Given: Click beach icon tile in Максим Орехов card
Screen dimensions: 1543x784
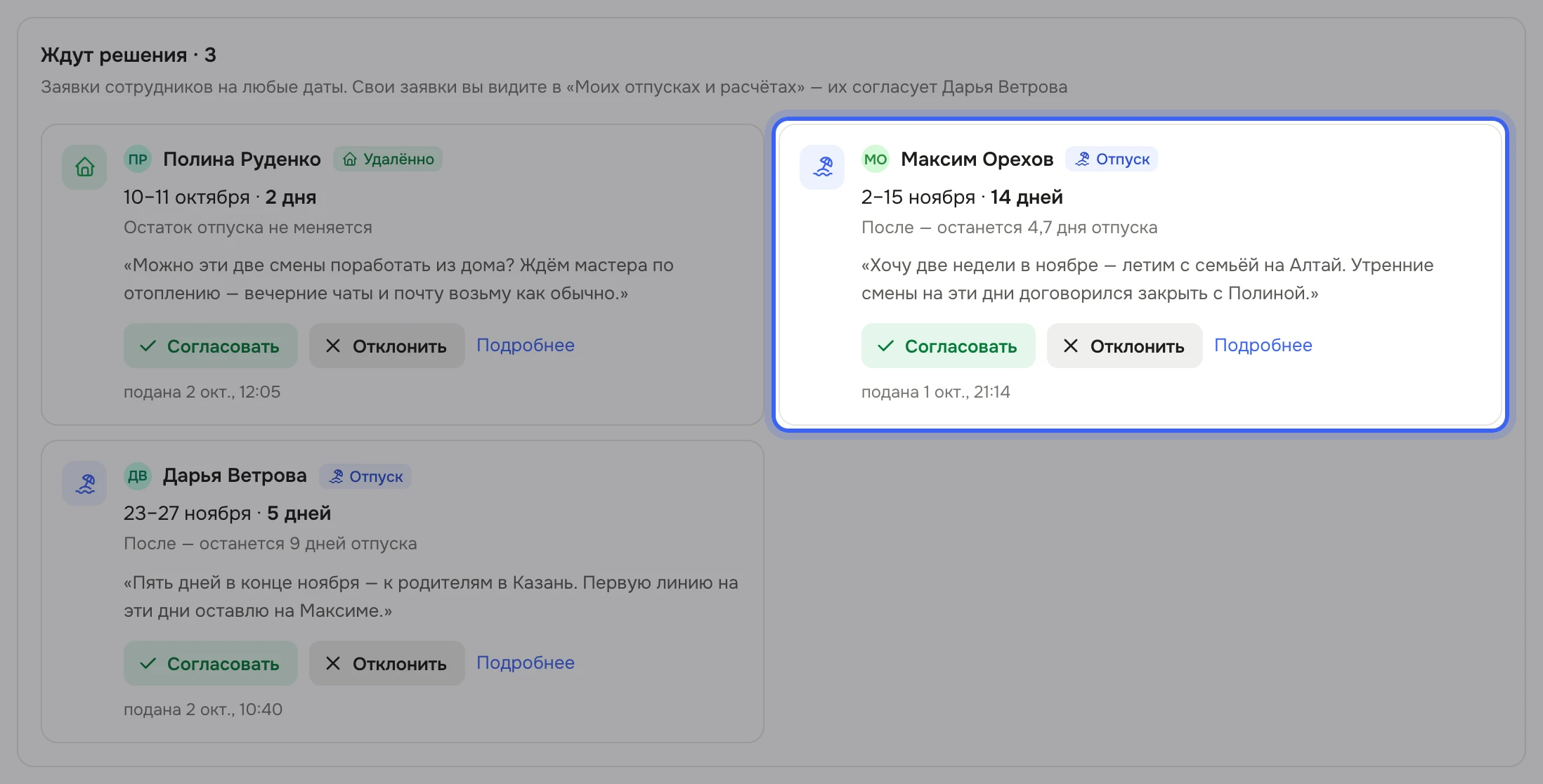Looking at the screenshot, I should point(822,167).
